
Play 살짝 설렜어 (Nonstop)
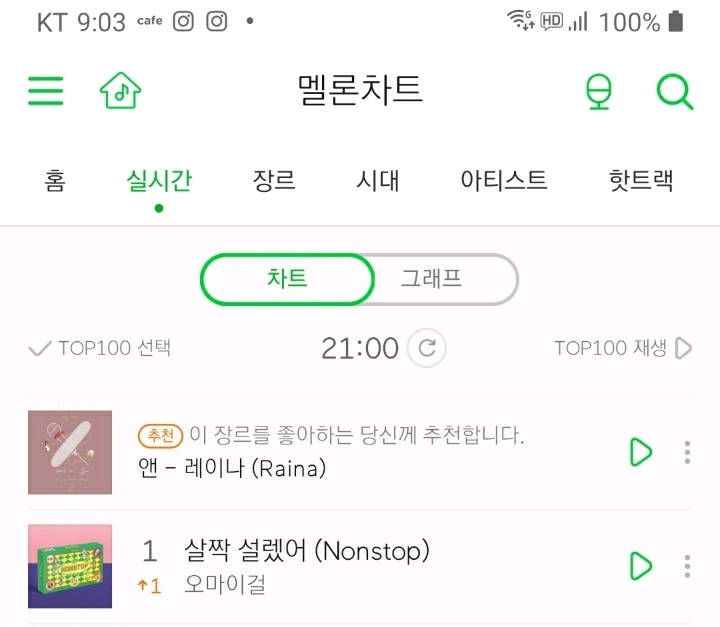[x=640, y=566]
